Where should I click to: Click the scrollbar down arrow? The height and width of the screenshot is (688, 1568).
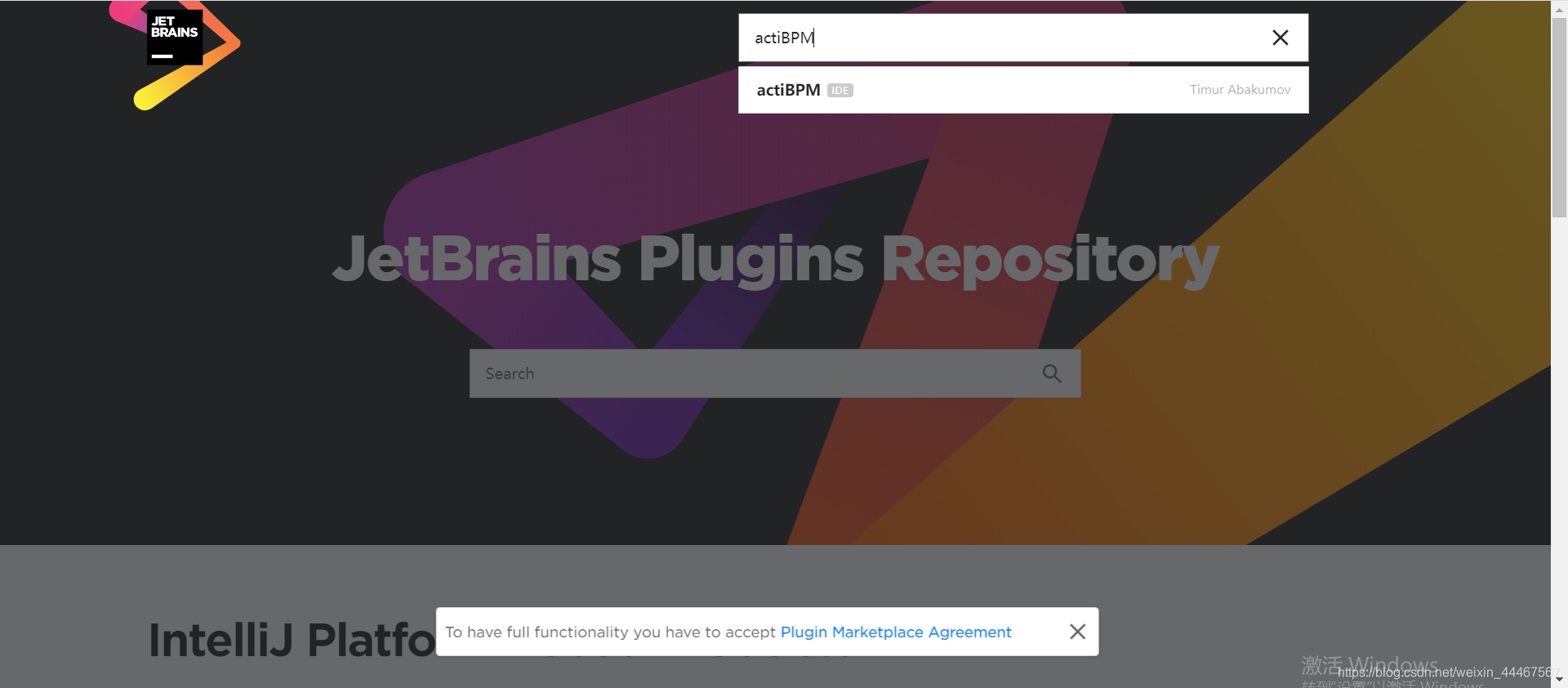coord(1559,679)
